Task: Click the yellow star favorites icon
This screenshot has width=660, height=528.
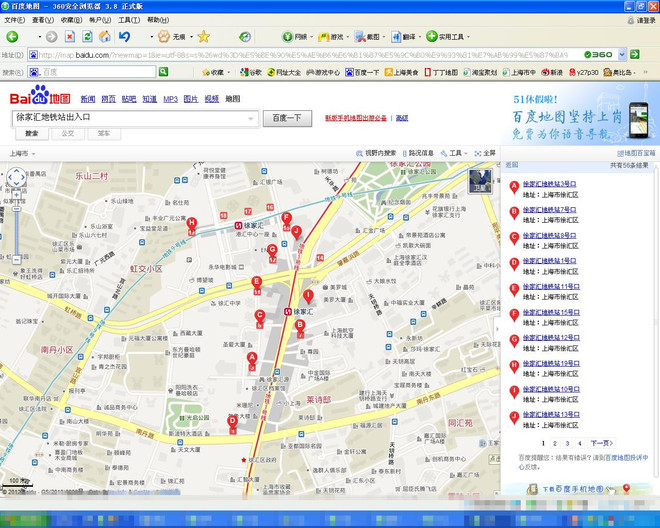Action: [204, 37]
